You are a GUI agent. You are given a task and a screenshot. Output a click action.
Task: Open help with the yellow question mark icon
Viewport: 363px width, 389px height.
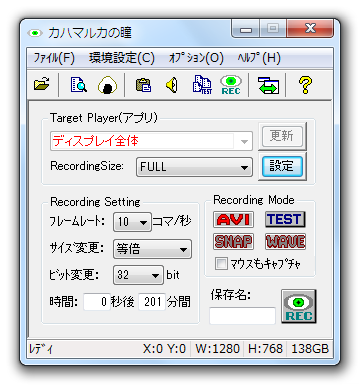[305, 85]
